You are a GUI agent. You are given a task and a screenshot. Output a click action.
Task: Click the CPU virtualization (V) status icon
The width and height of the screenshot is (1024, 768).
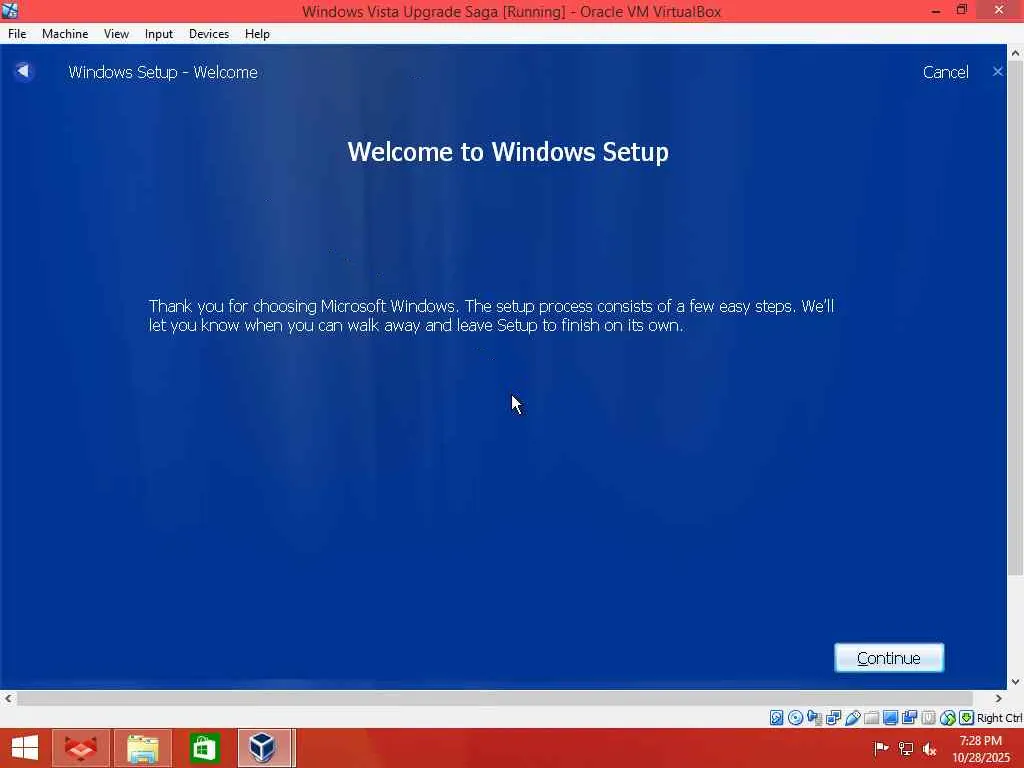click(x=928, y=718)
